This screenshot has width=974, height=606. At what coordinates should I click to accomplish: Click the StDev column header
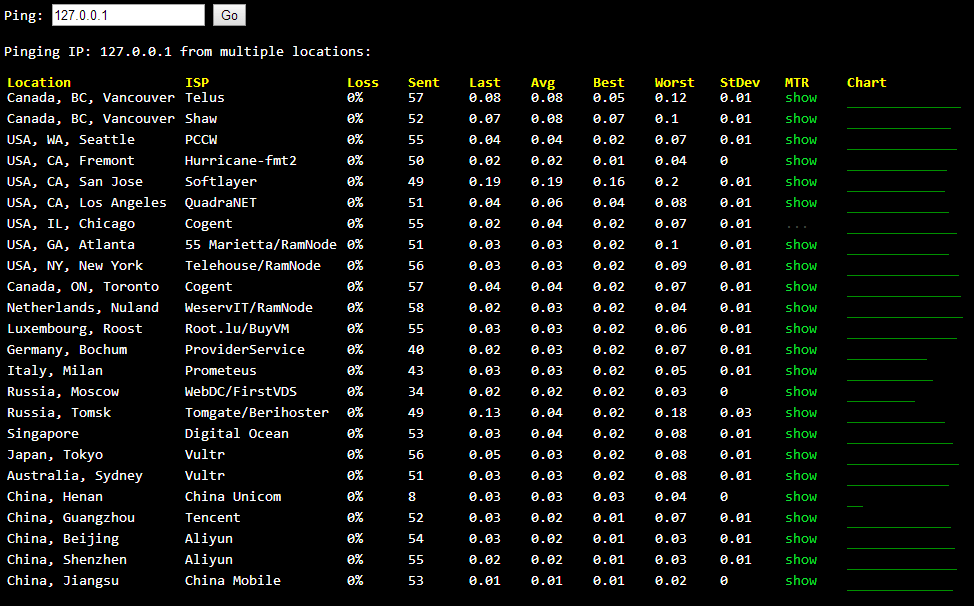[740, 83]
